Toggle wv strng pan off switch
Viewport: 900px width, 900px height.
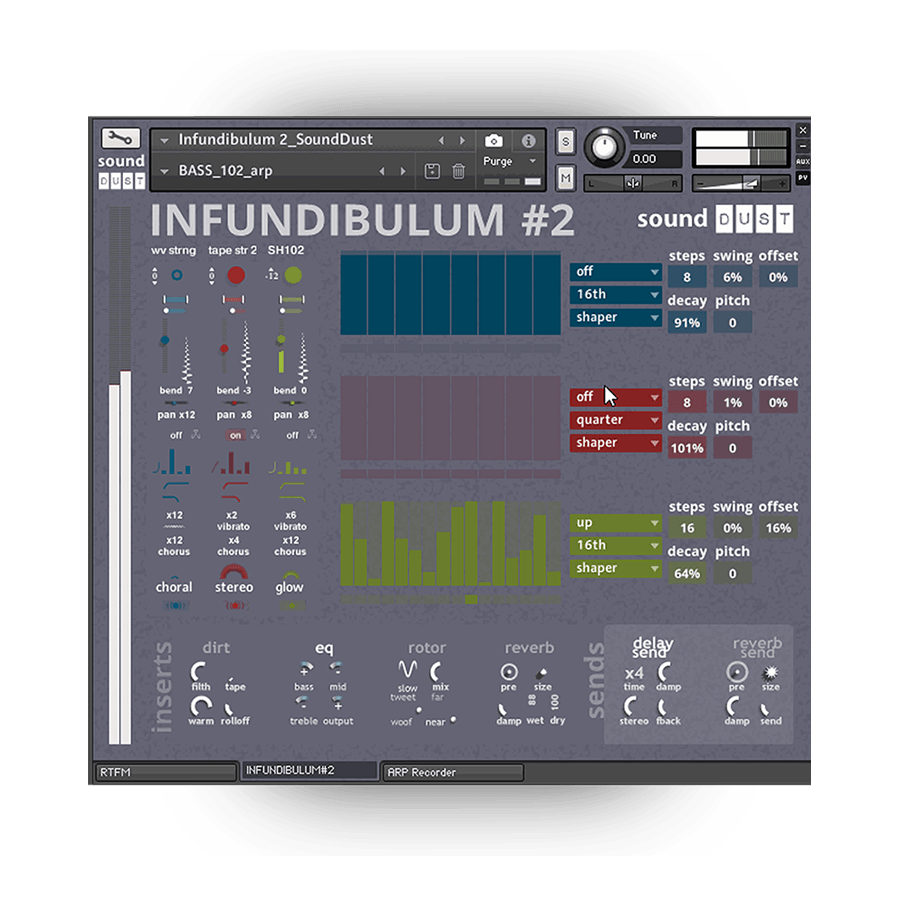pyautogui.click(x=176, y=435)
